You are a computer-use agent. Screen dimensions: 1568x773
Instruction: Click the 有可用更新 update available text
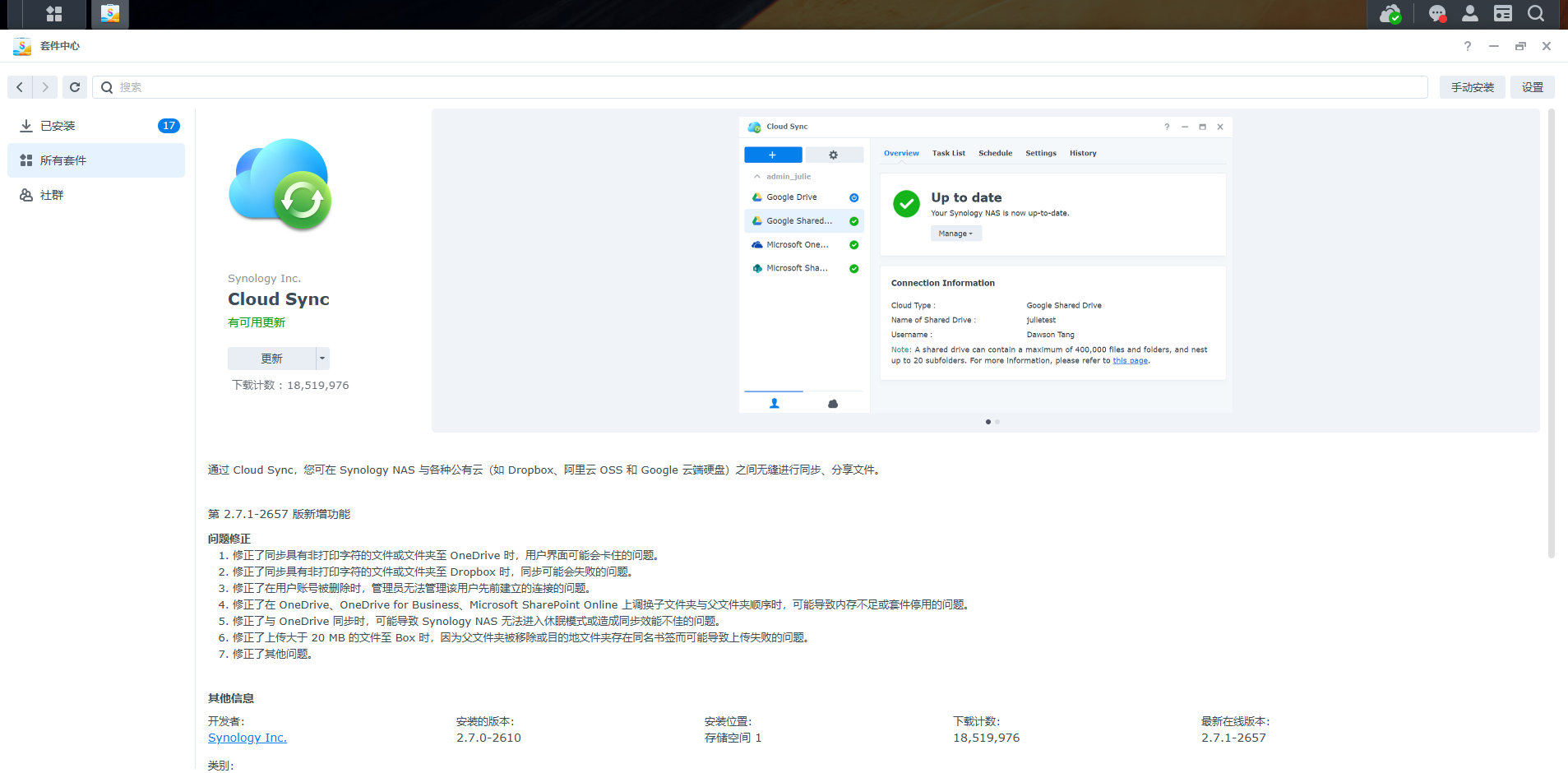pyautogui.click(x=257, y=322)
